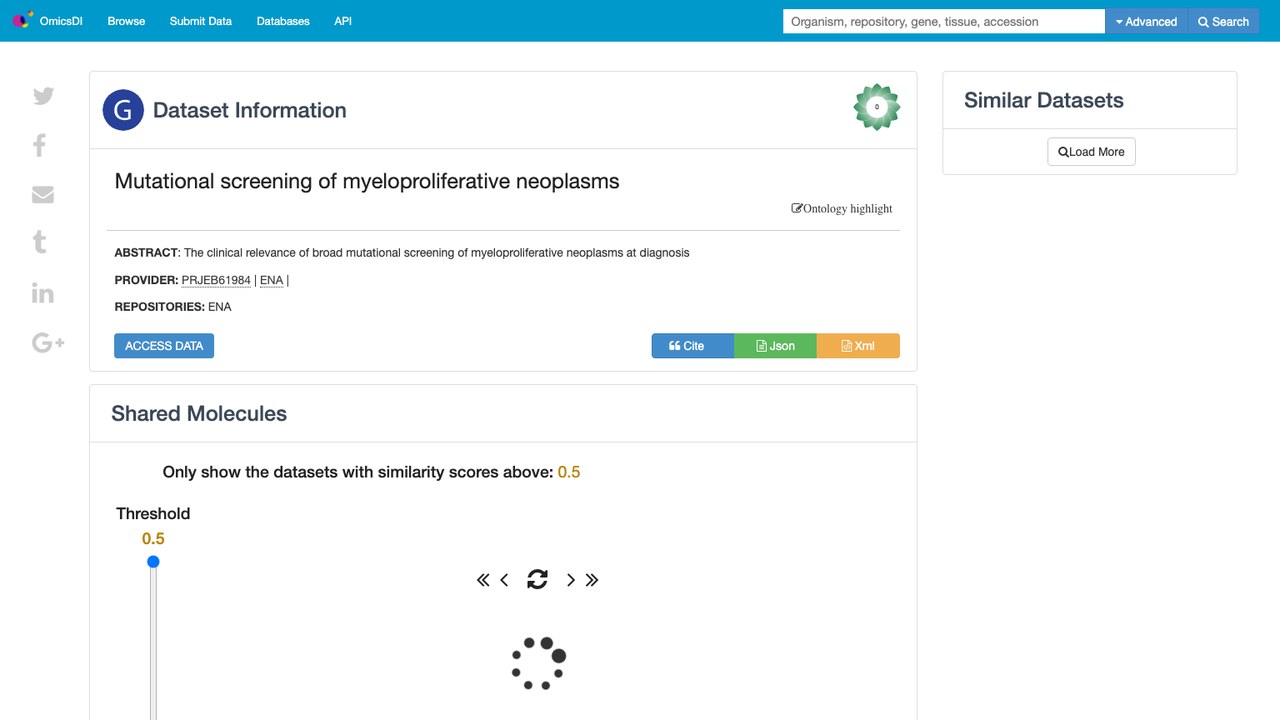Open the Advanced search dropdown
Image resolution: width=1280 pixels, height=720 pixels.
pyautogui.click(x=1146, y=21)
